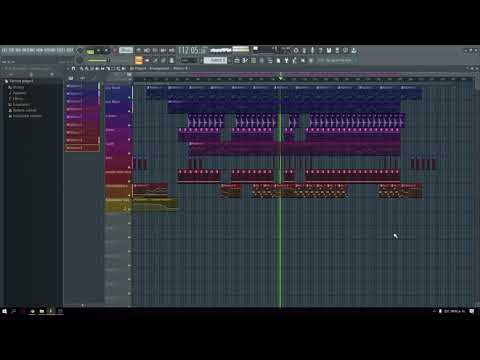480x360 pixels.
Task: Click the help question mark icon
Action: (x=320, y=50)
